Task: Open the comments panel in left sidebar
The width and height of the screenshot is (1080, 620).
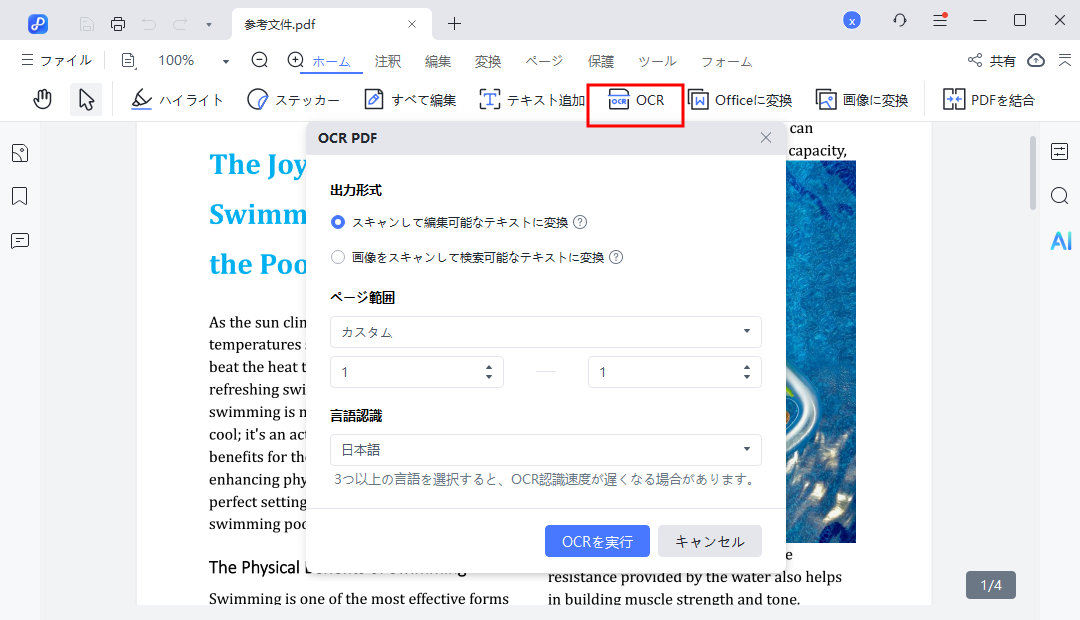Action: (x=20, y=240)
